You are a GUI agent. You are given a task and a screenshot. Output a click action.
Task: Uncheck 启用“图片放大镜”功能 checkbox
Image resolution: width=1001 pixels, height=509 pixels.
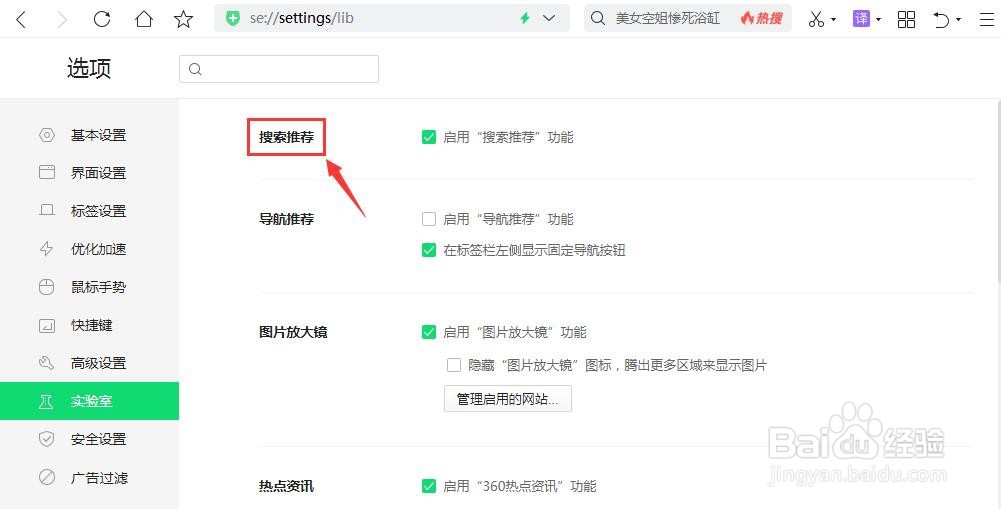[x=429, y=332]
